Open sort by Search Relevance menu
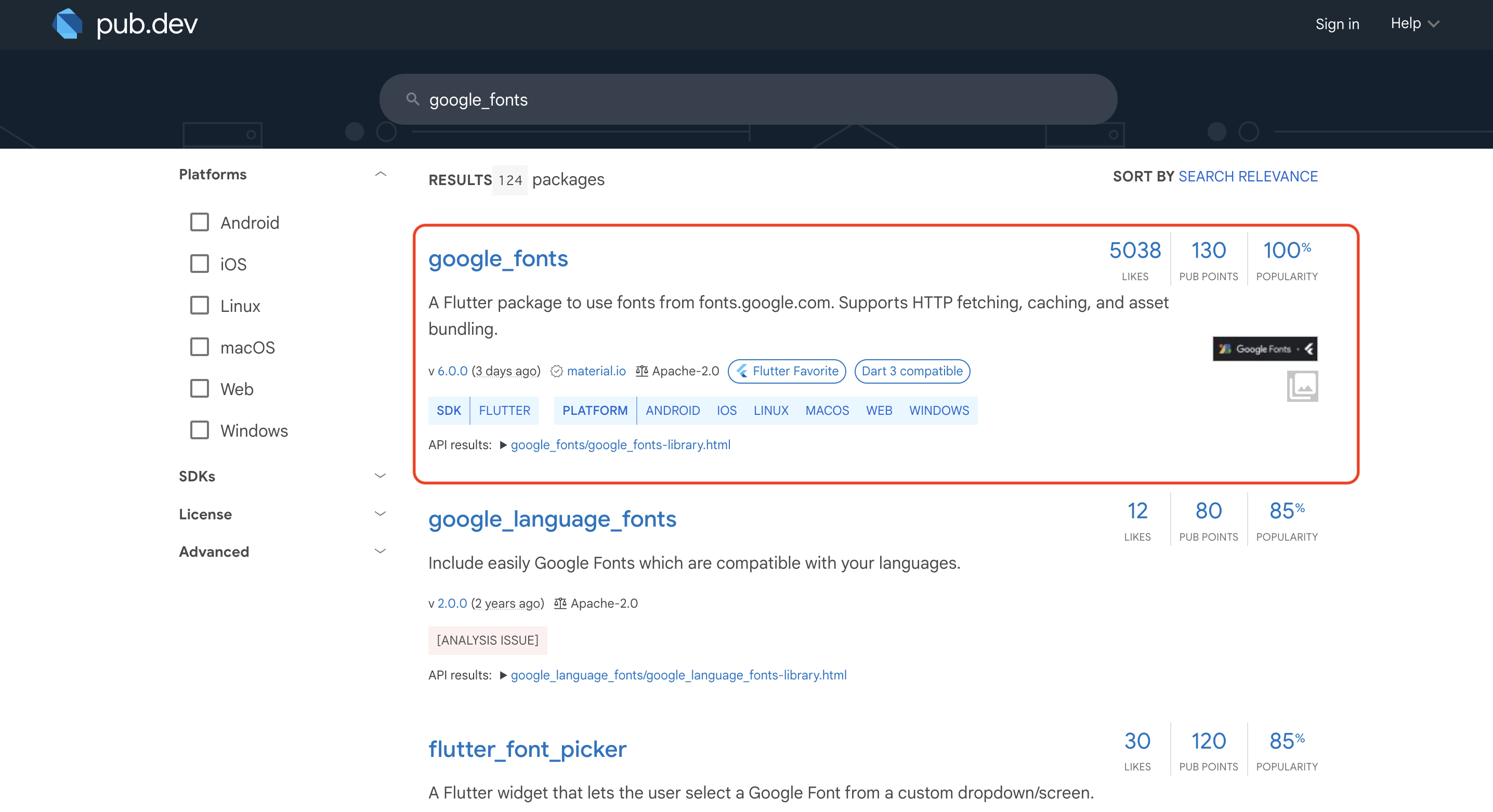The image size is (1493, 812). [1247, 176]
